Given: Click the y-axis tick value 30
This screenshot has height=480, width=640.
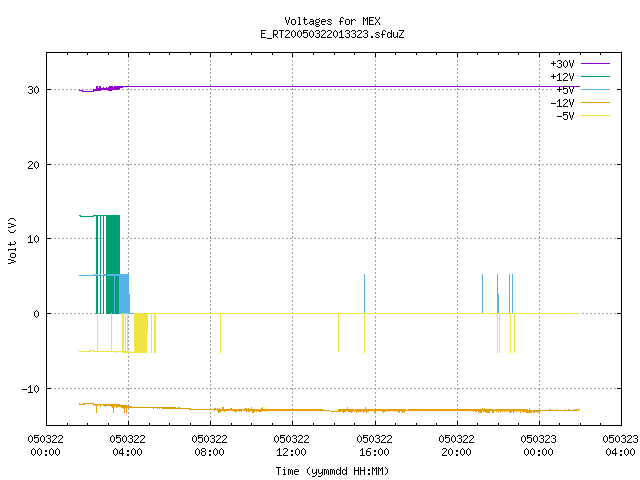Looking at the screenshot, I should [x=33, y=90].
